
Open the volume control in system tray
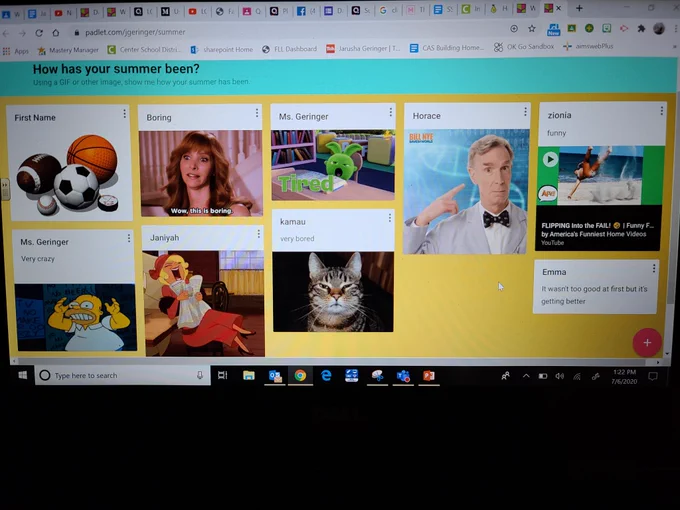pos(560,376)
